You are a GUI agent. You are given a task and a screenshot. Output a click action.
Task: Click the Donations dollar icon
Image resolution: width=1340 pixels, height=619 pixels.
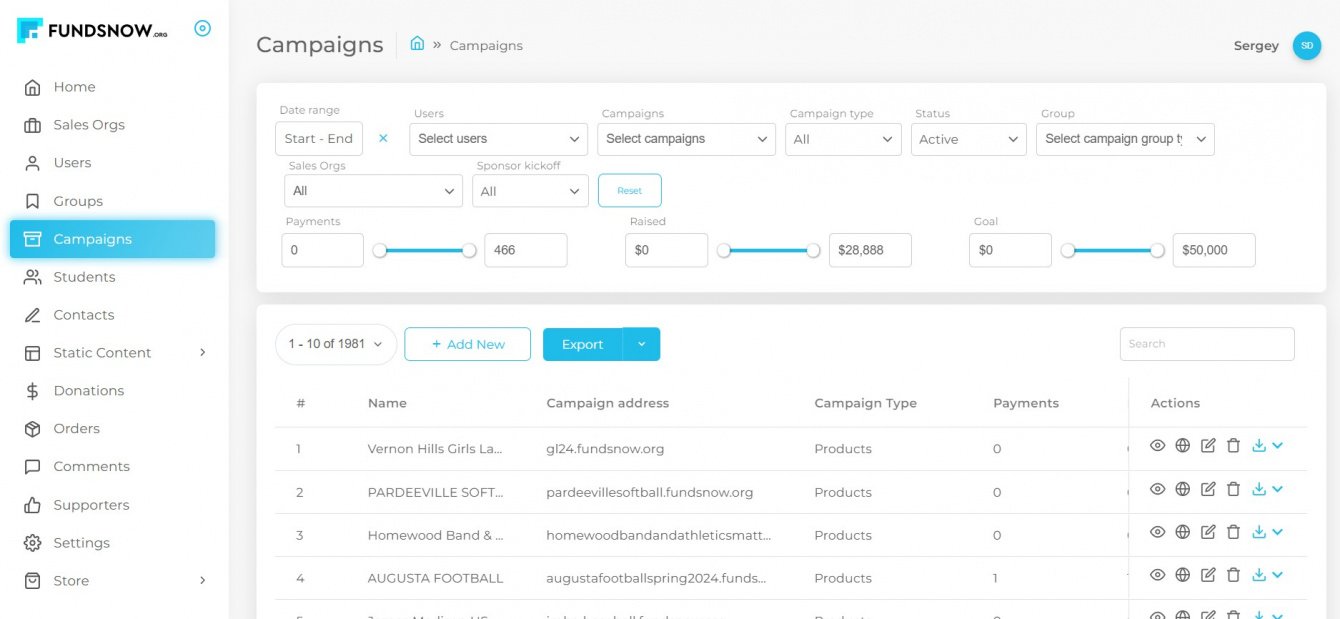33,391
